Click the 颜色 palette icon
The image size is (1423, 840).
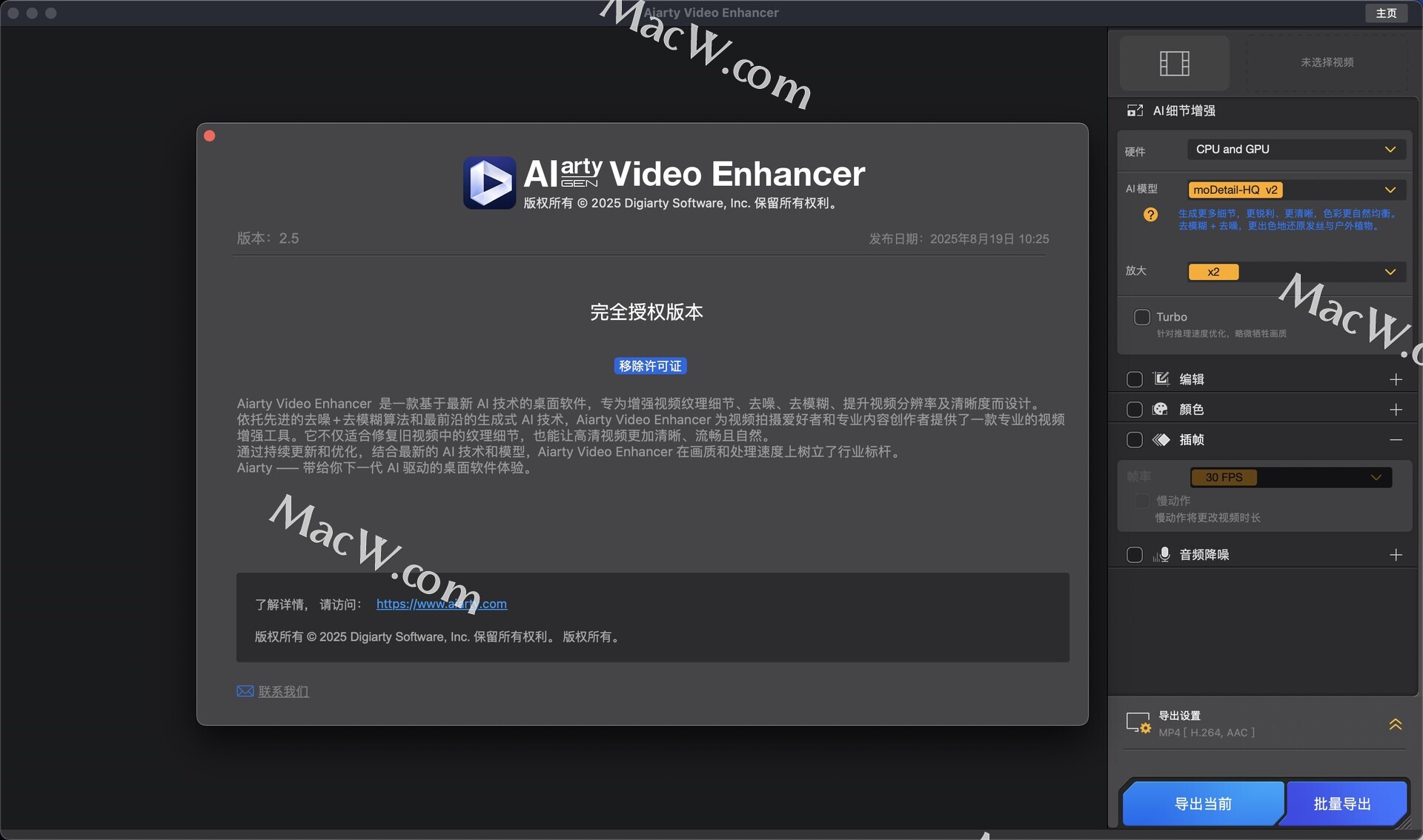pos(1161,409)
